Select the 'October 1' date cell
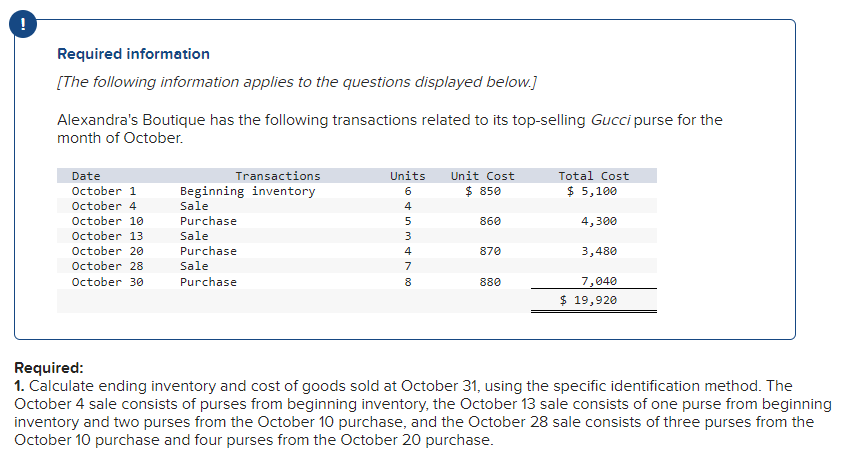Viewport: 859px width, 468px height. pos(104,191)
